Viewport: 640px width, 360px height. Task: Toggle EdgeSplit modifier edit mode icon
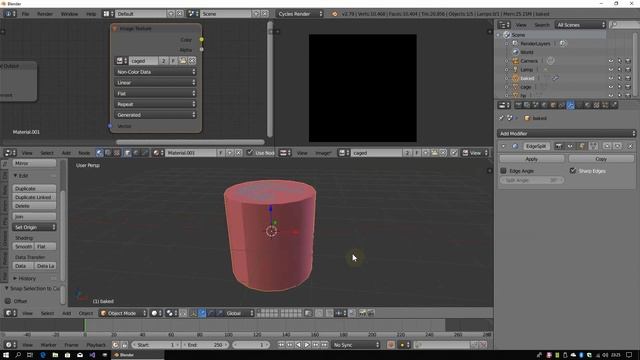click(x=582, y=146)
